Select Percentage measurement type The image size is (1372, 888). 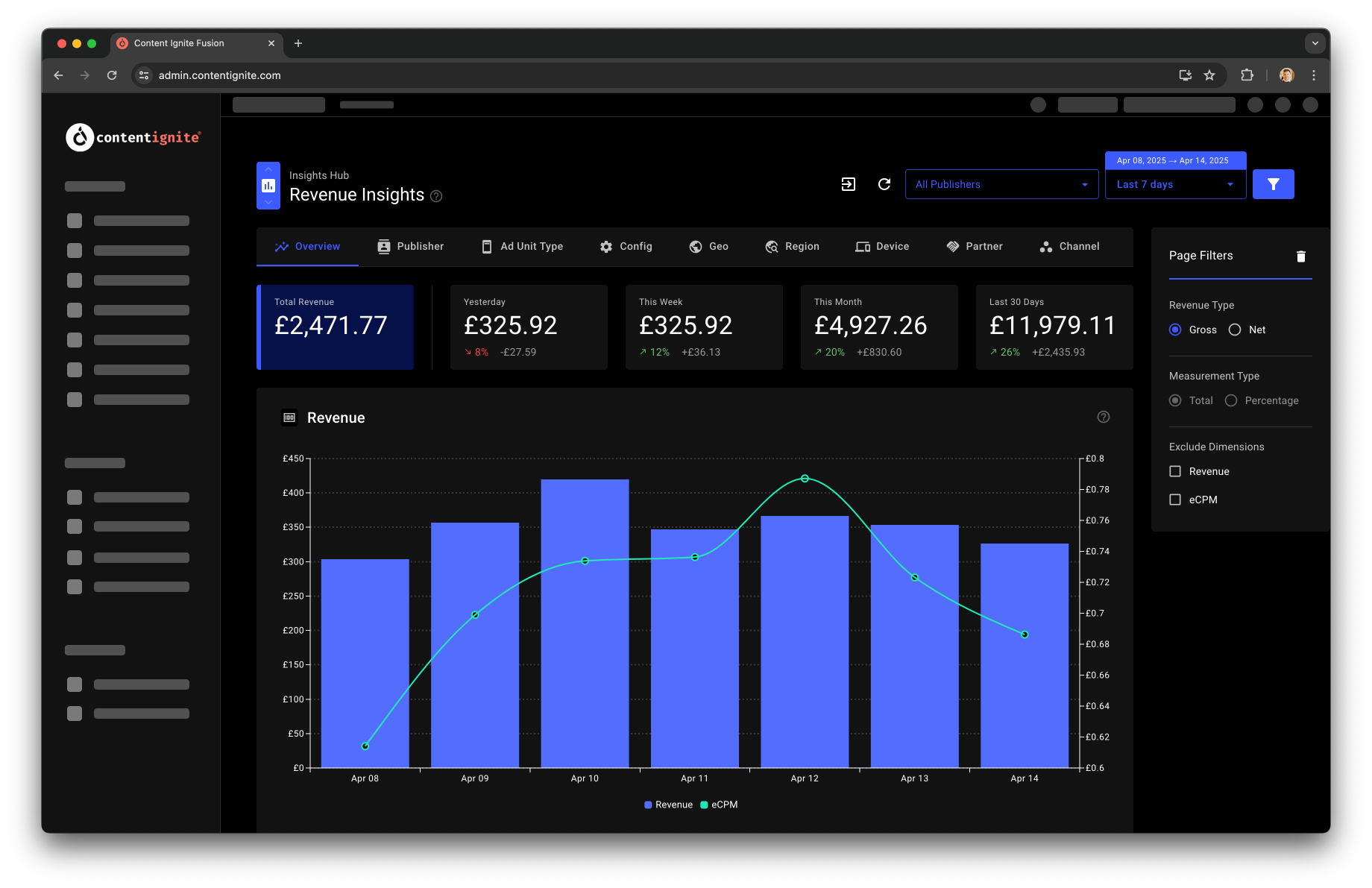[x=1231, y=400]
